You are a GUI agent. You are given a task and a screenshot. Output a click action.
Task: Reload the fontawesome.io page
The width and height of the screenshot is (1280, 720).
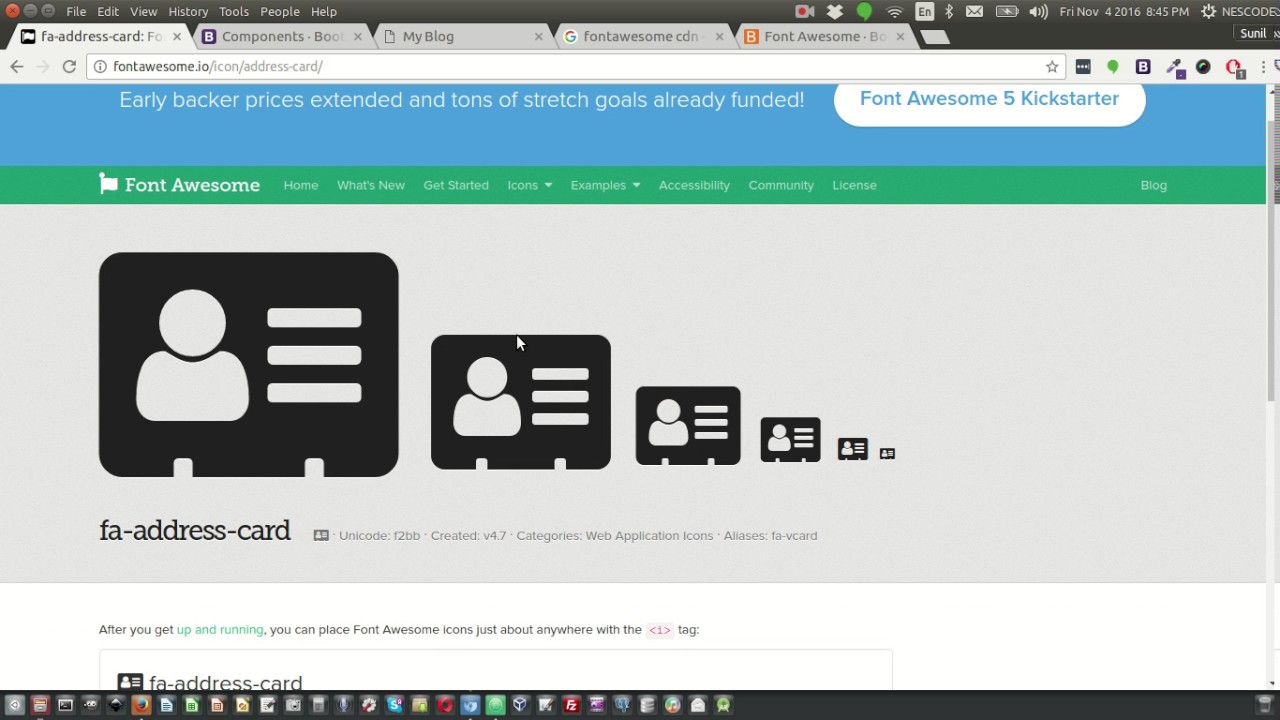click(69, 66)
